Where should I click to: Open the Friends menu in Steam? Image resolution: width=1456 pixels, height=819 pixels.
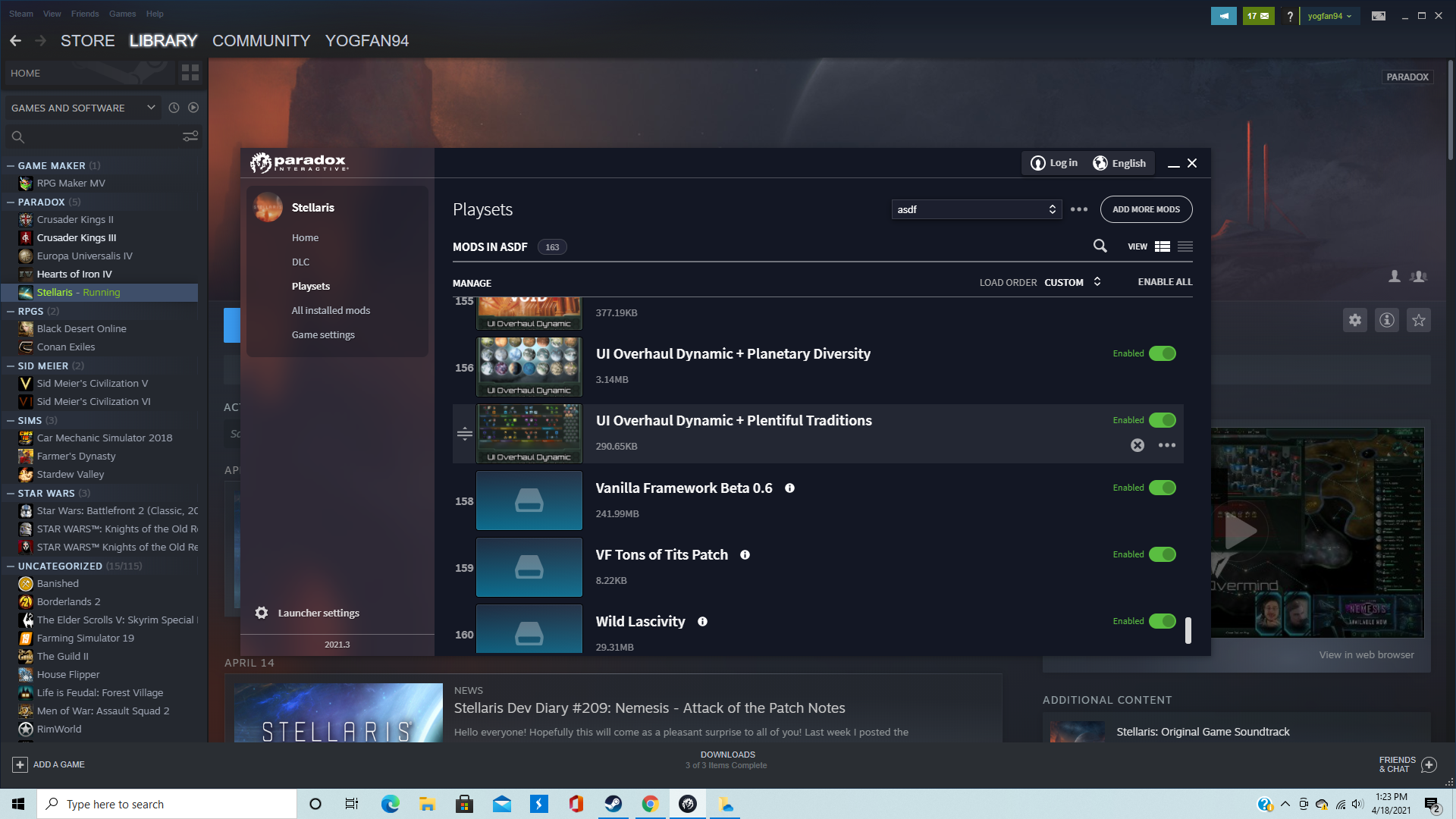(85, 14)
